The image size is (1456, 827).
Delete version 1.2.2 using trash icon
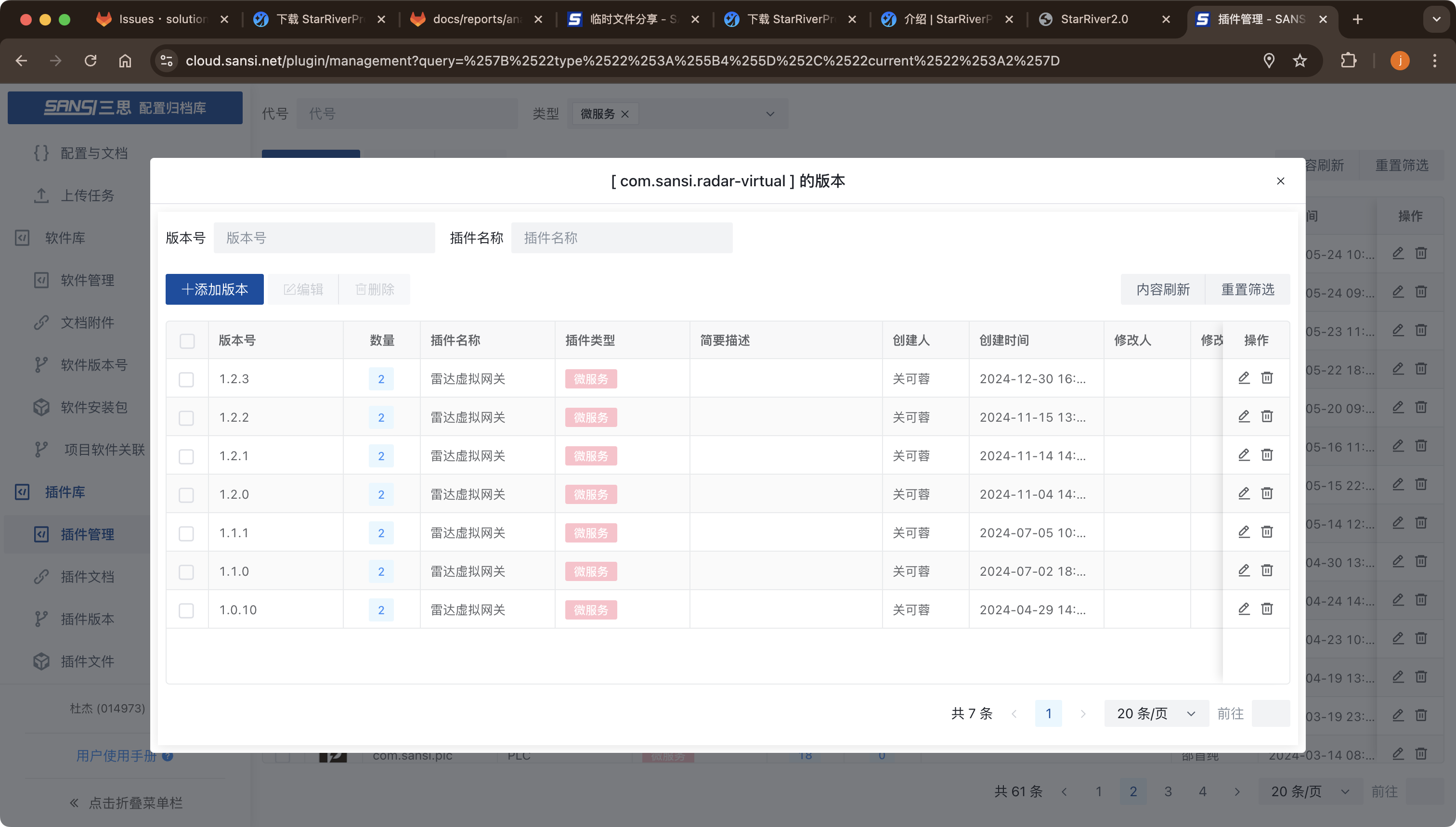pos(1267,416)
